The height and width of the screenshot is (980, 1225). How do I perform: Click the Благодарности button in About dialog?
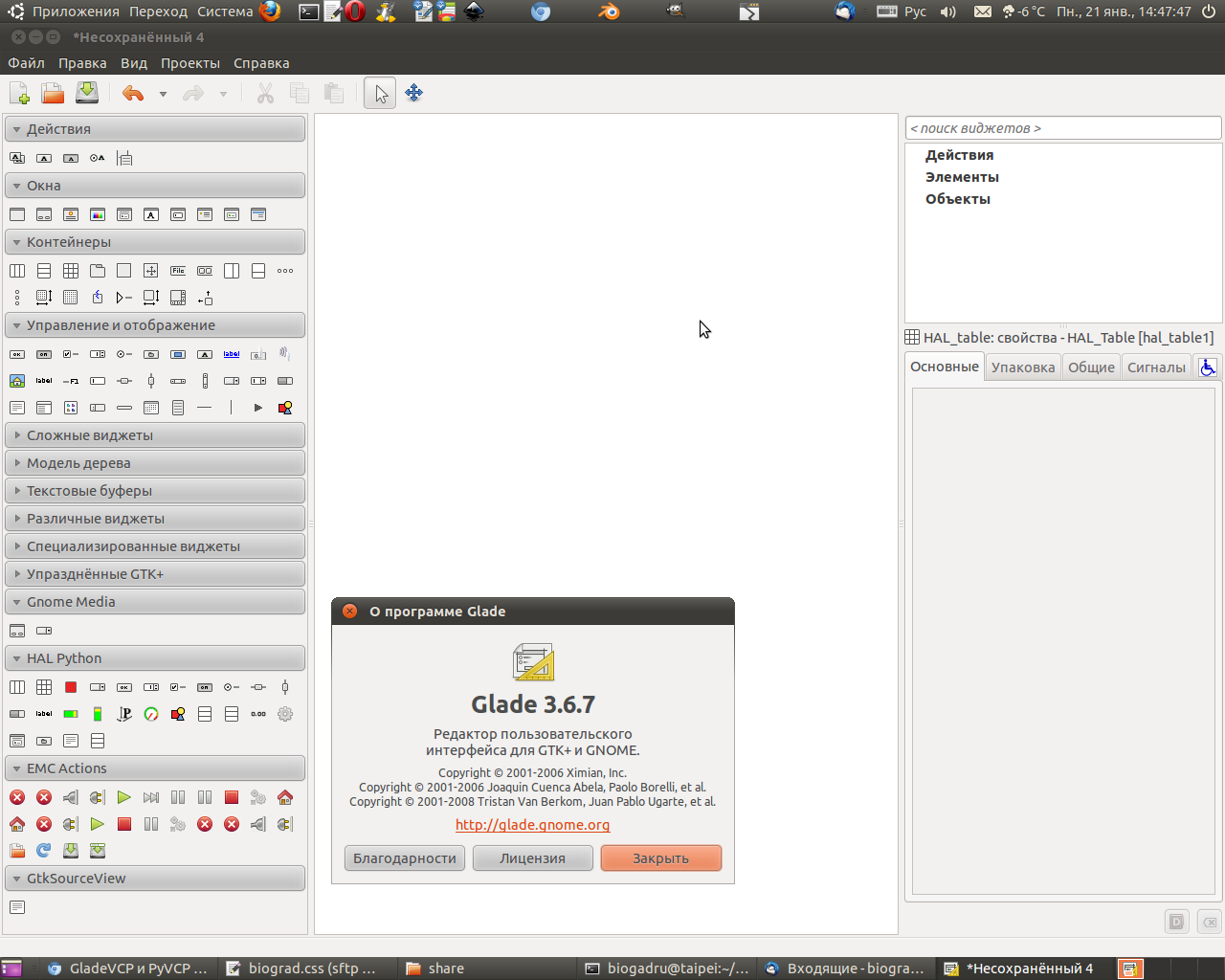[405, 858]
